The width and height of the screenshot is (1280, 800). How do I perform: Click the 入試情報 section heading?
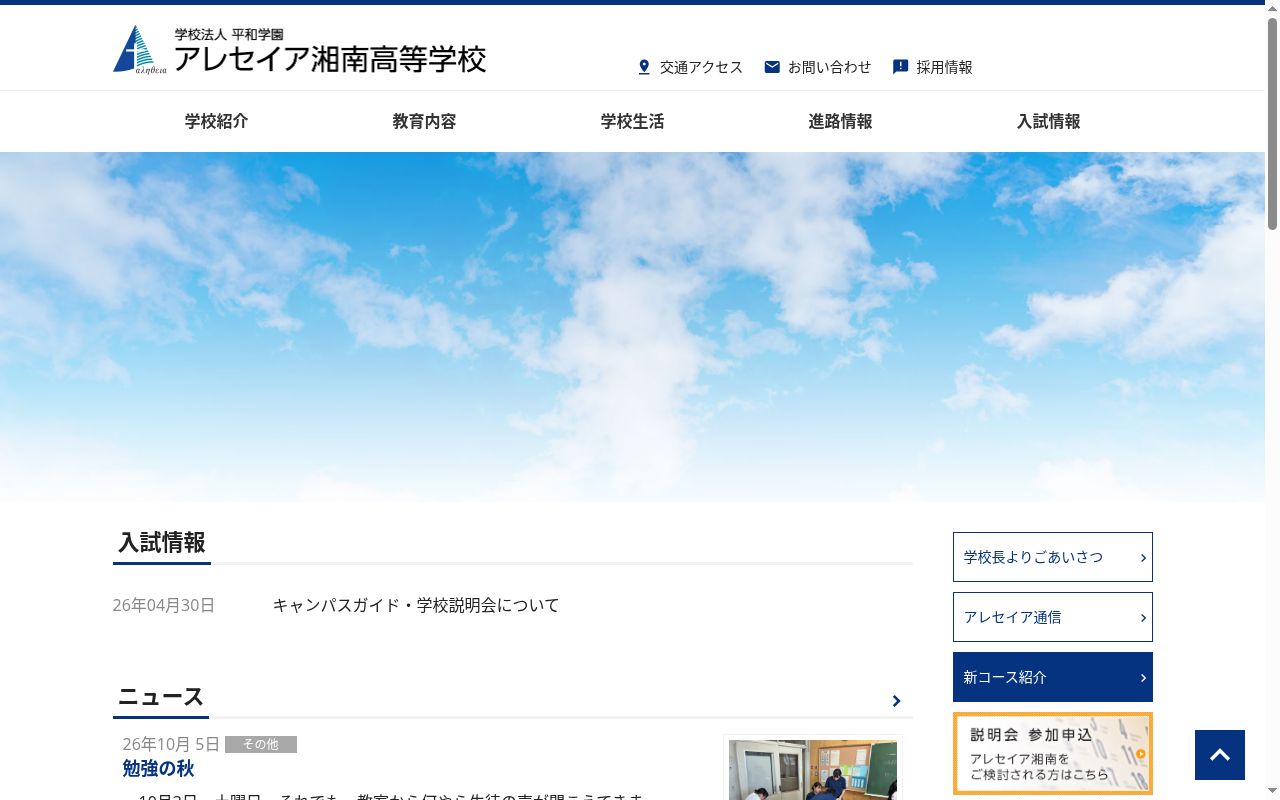point(162,542)
